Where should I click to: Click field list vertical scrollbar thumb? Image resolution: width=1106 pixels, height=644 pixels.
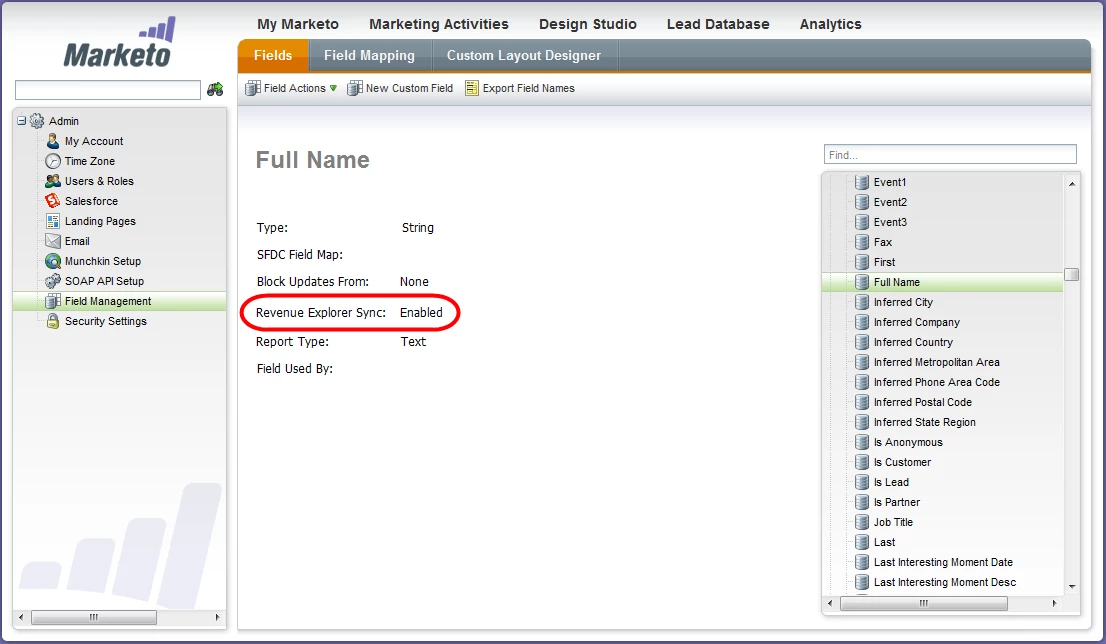1071,274
